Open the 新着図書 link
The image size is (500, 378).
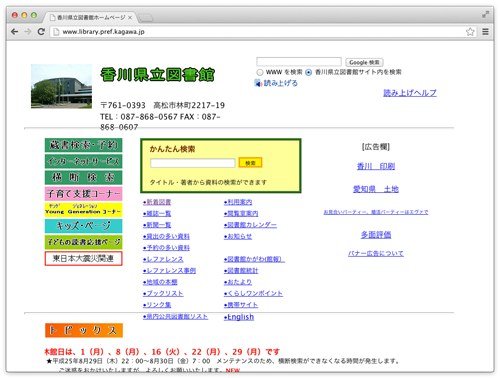click(157, 202)
